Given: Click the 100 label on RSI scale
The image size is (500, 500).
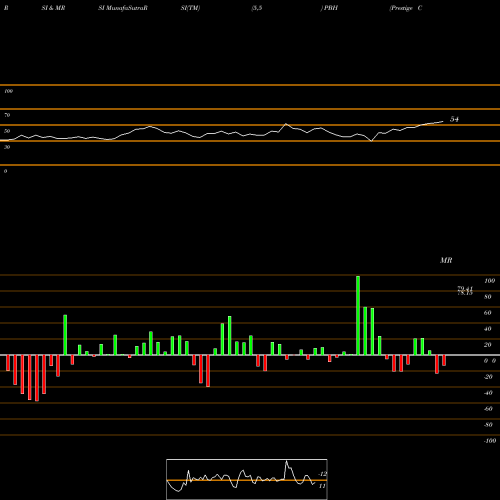Looking at the screenshot, I should click(x=8, y=91).
